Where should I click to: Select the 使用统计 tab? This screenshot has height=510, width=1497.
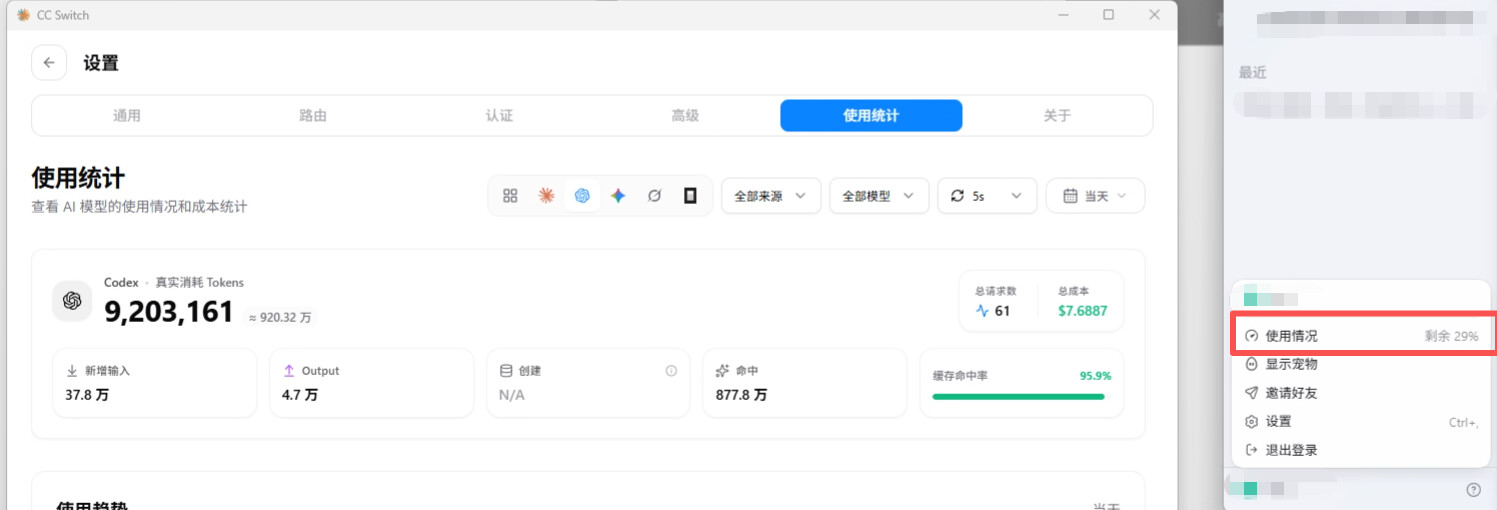point(871,116)
